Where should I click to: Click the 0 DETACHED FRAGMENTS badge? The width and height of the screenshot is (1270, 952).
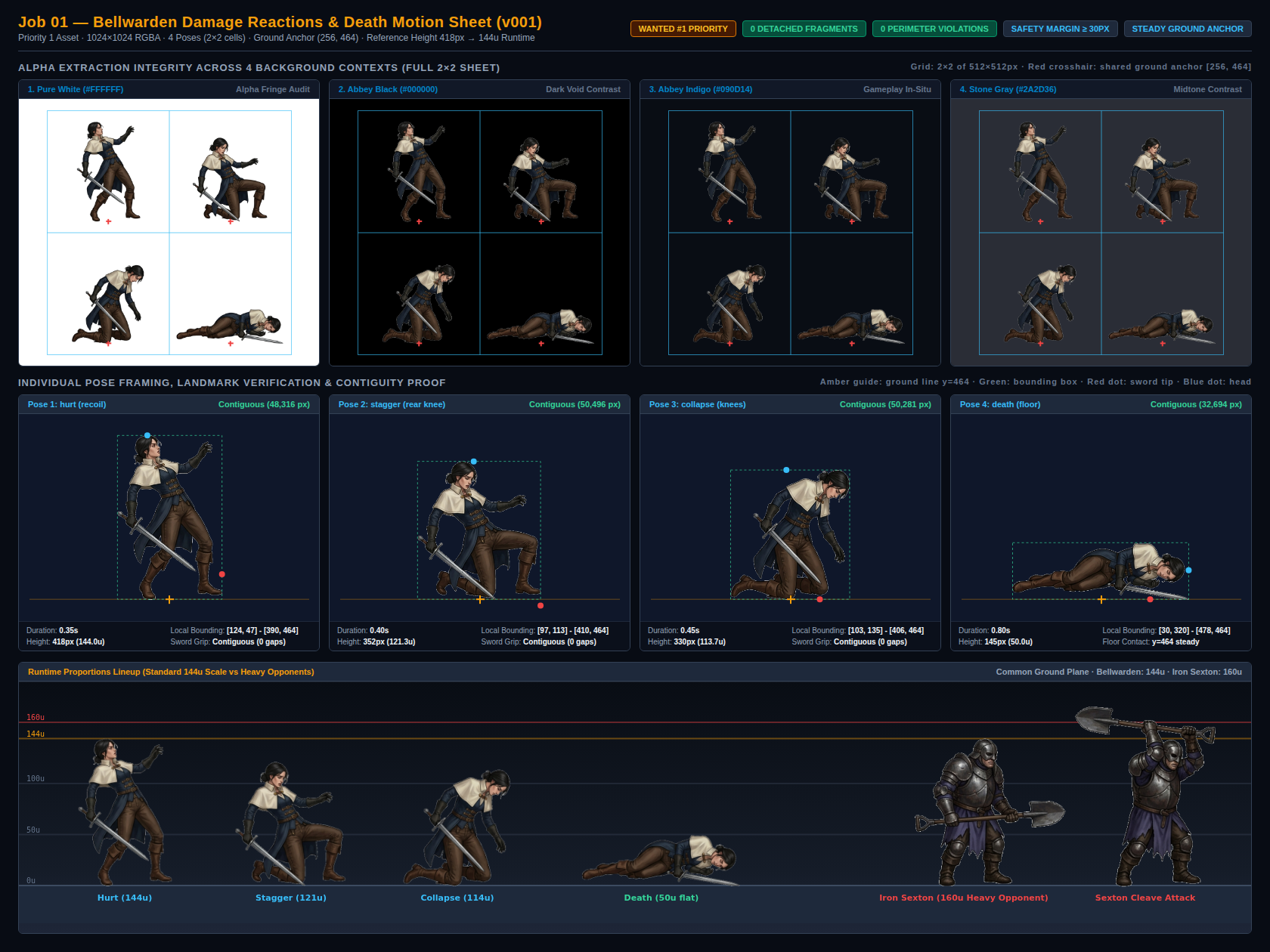804,29
